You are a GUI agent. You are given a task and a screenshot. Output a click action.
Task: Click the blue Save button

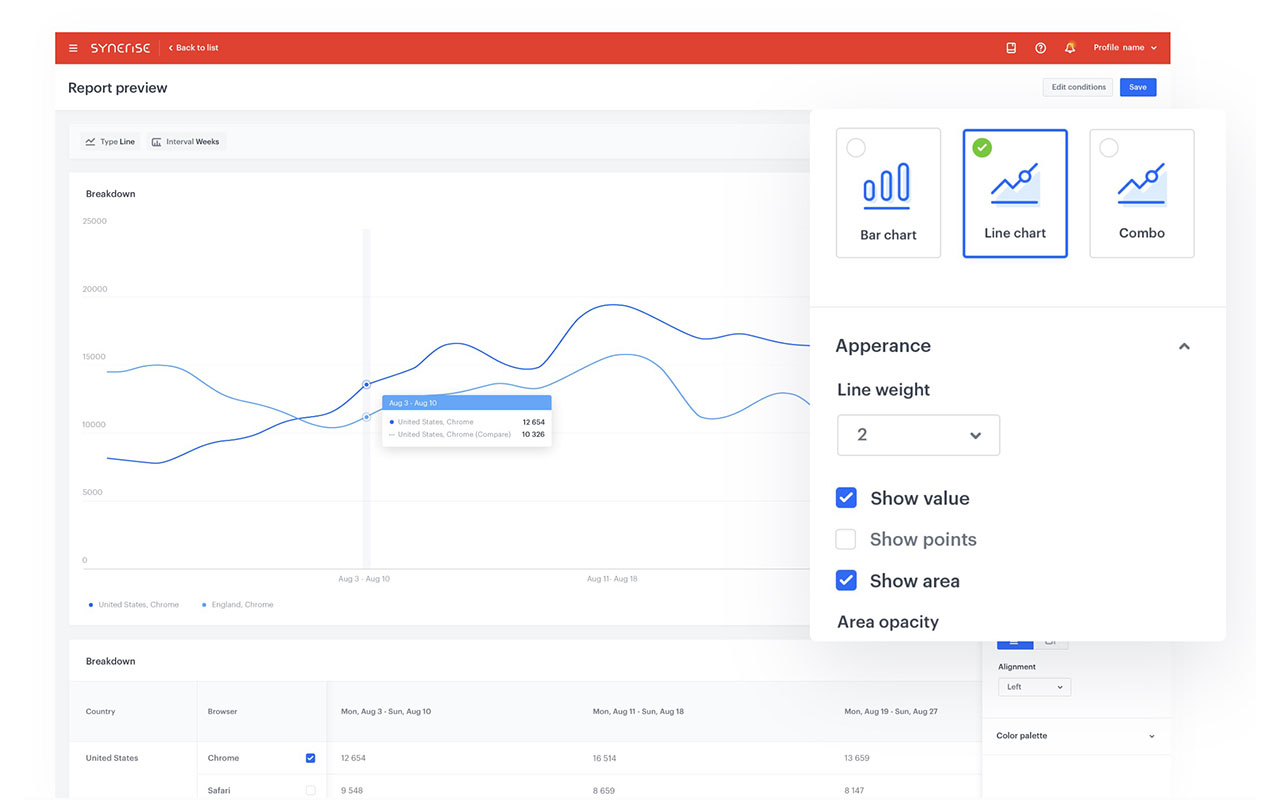(x=1138, y=87)
